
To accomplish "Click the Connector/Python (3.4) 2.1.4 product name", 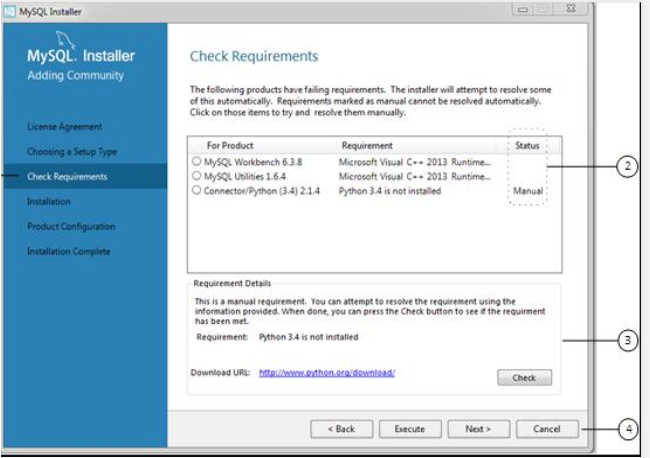I will coord(262,191).
